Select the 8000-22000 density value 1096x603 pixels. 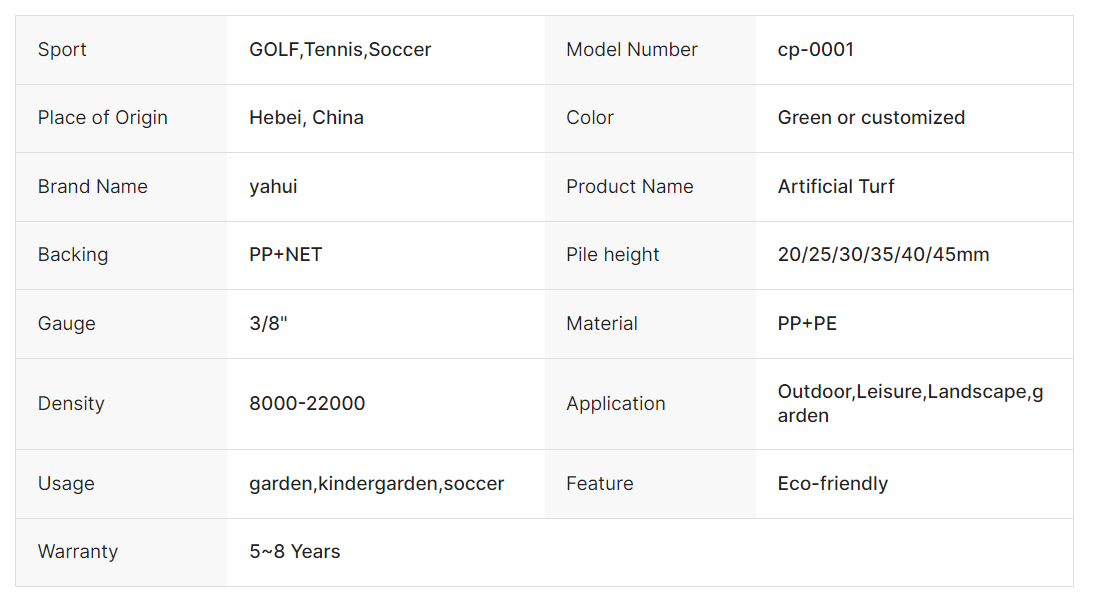[x=307, y=403]
